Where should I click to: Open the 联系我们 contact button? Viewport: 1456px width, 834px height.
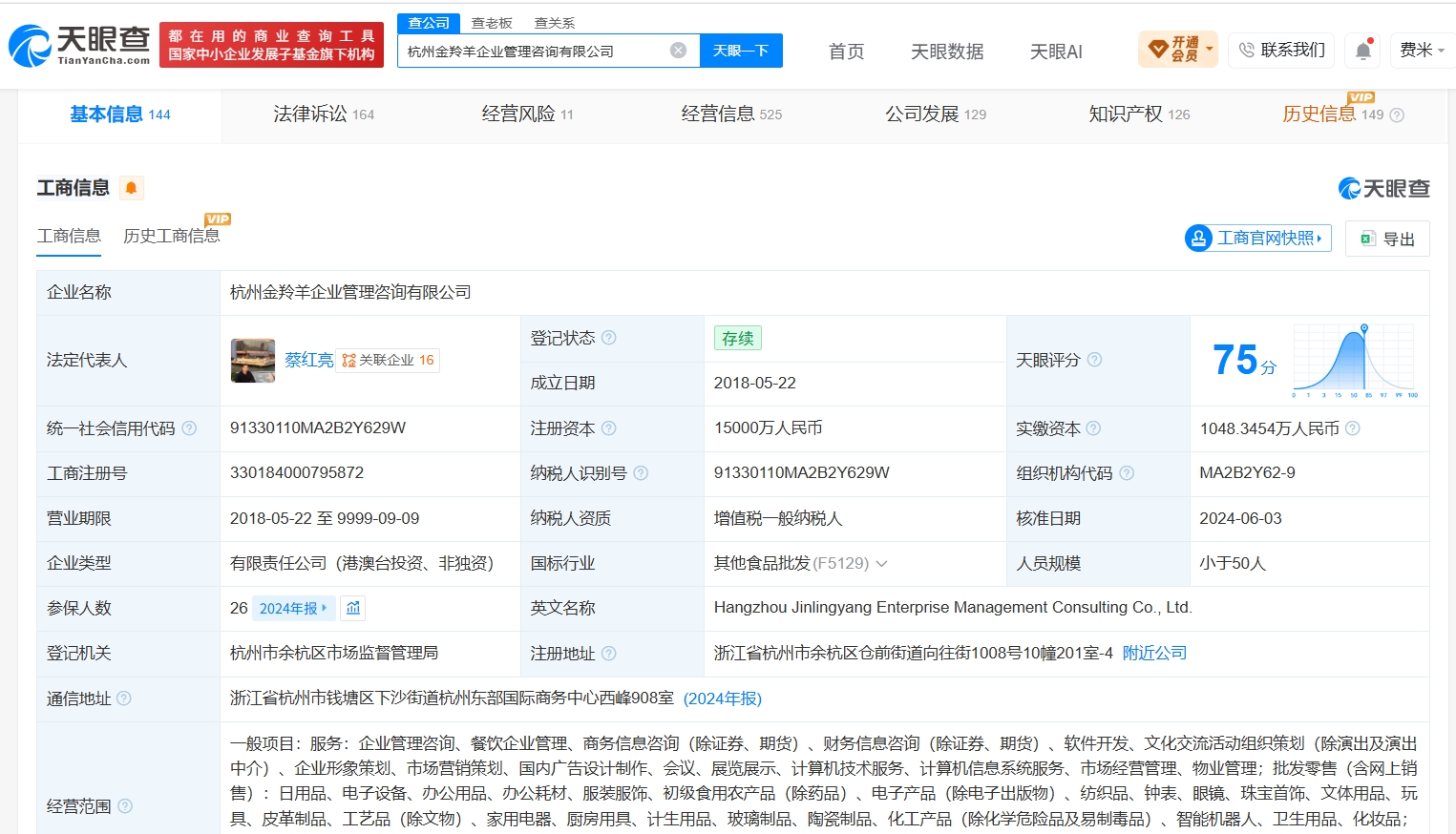1282,50
